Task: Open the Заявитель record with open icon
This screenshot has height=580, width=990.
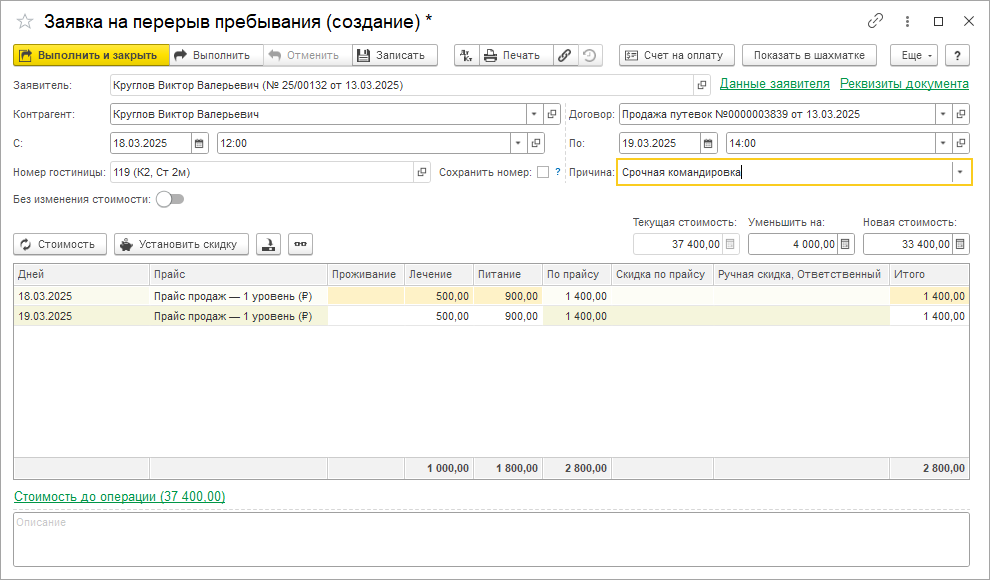Action: (x=702, y=86)
